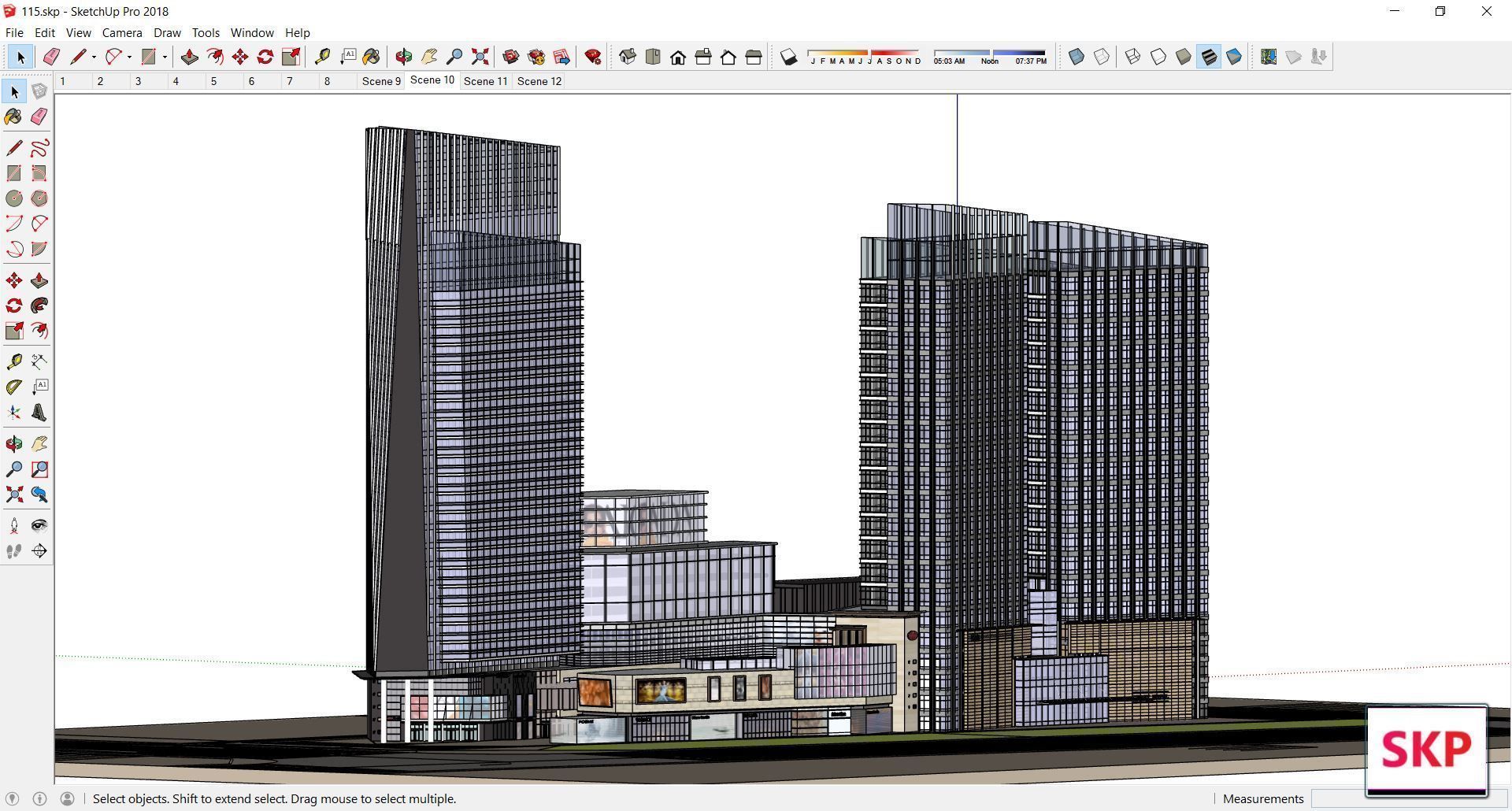
Task: Select the Rectangle shape tool in top toolbar
Action: (x=149, y=57)
